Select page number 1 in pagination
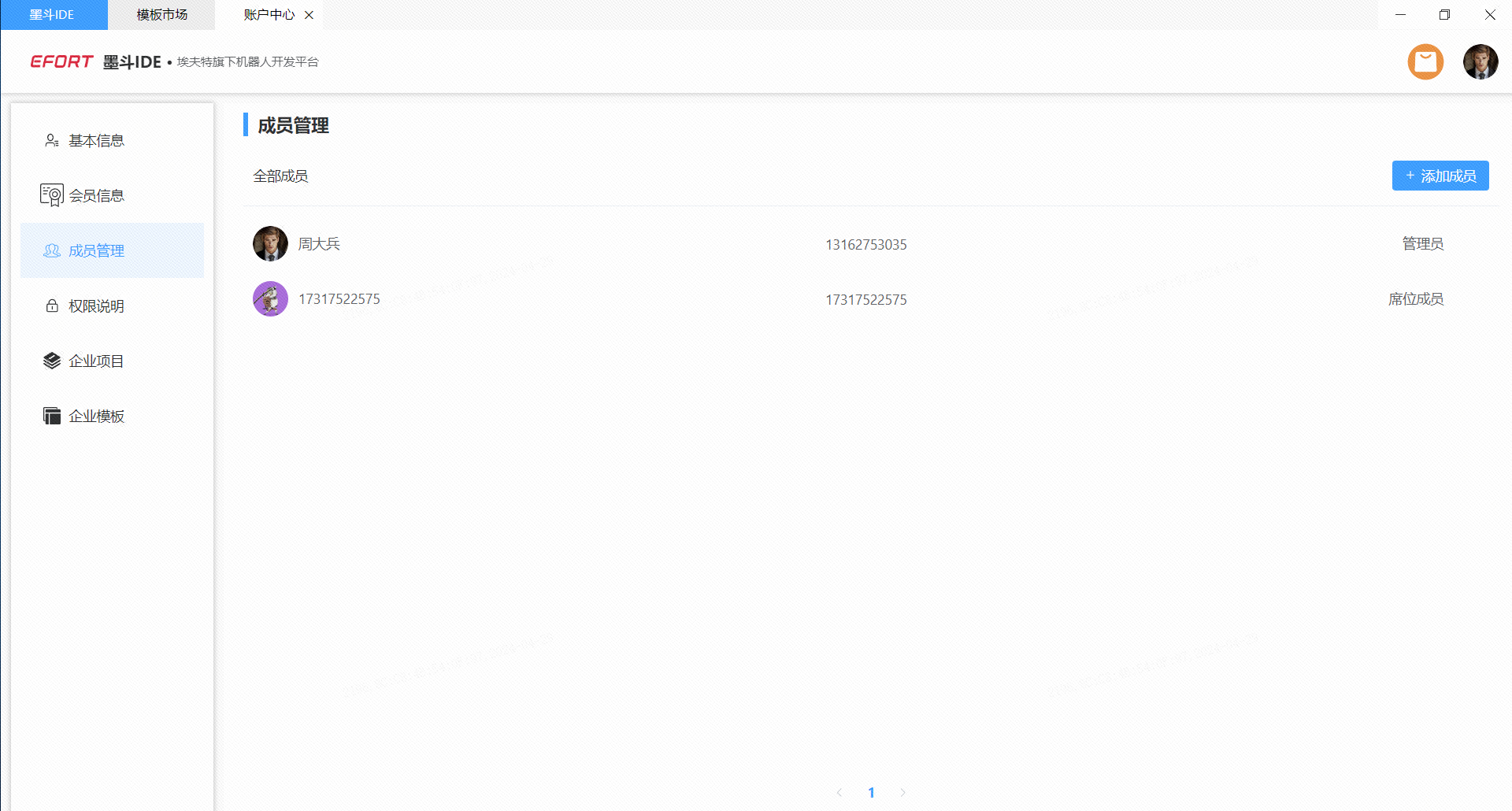The height and width of the screenshot is (811, 1512). 871,792
